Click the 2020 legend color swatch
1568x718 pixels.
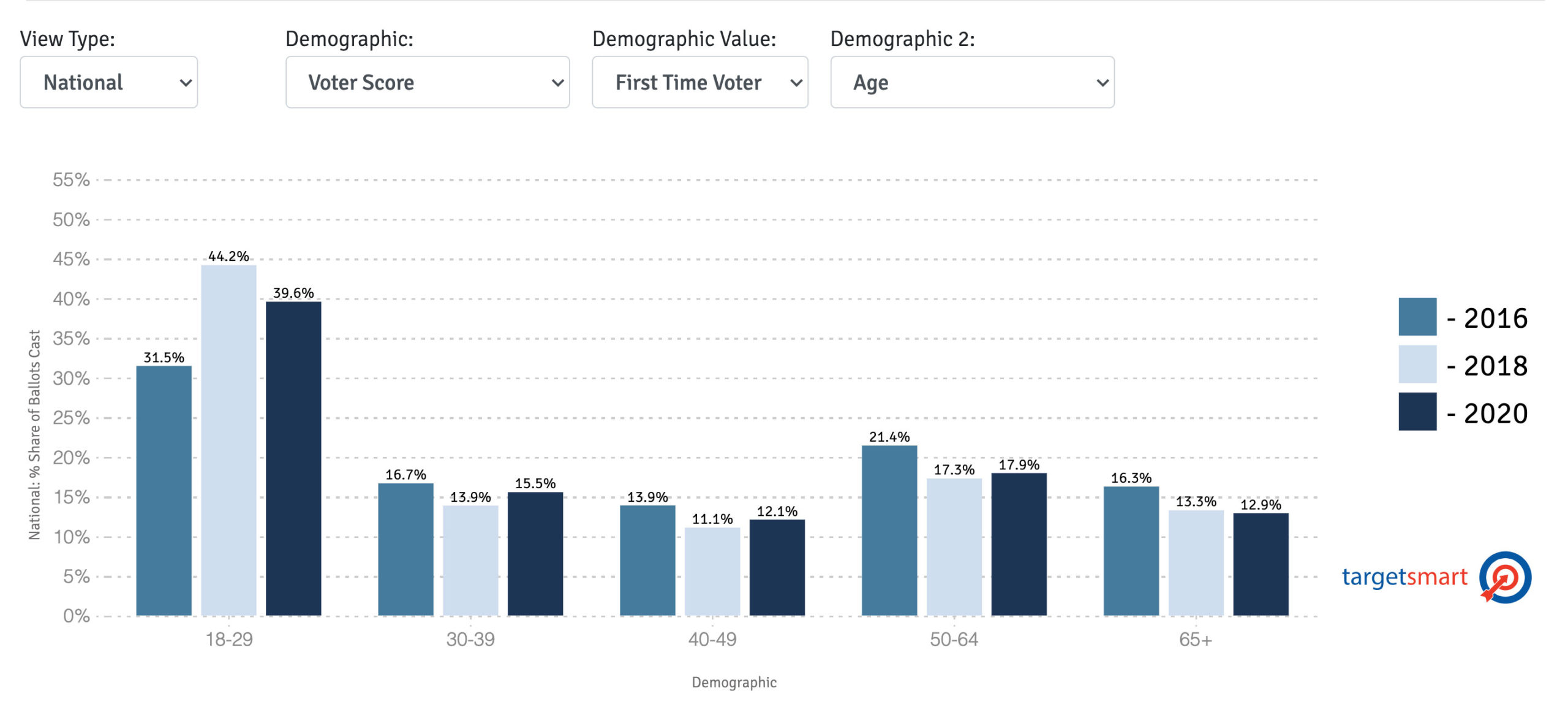1417,412
